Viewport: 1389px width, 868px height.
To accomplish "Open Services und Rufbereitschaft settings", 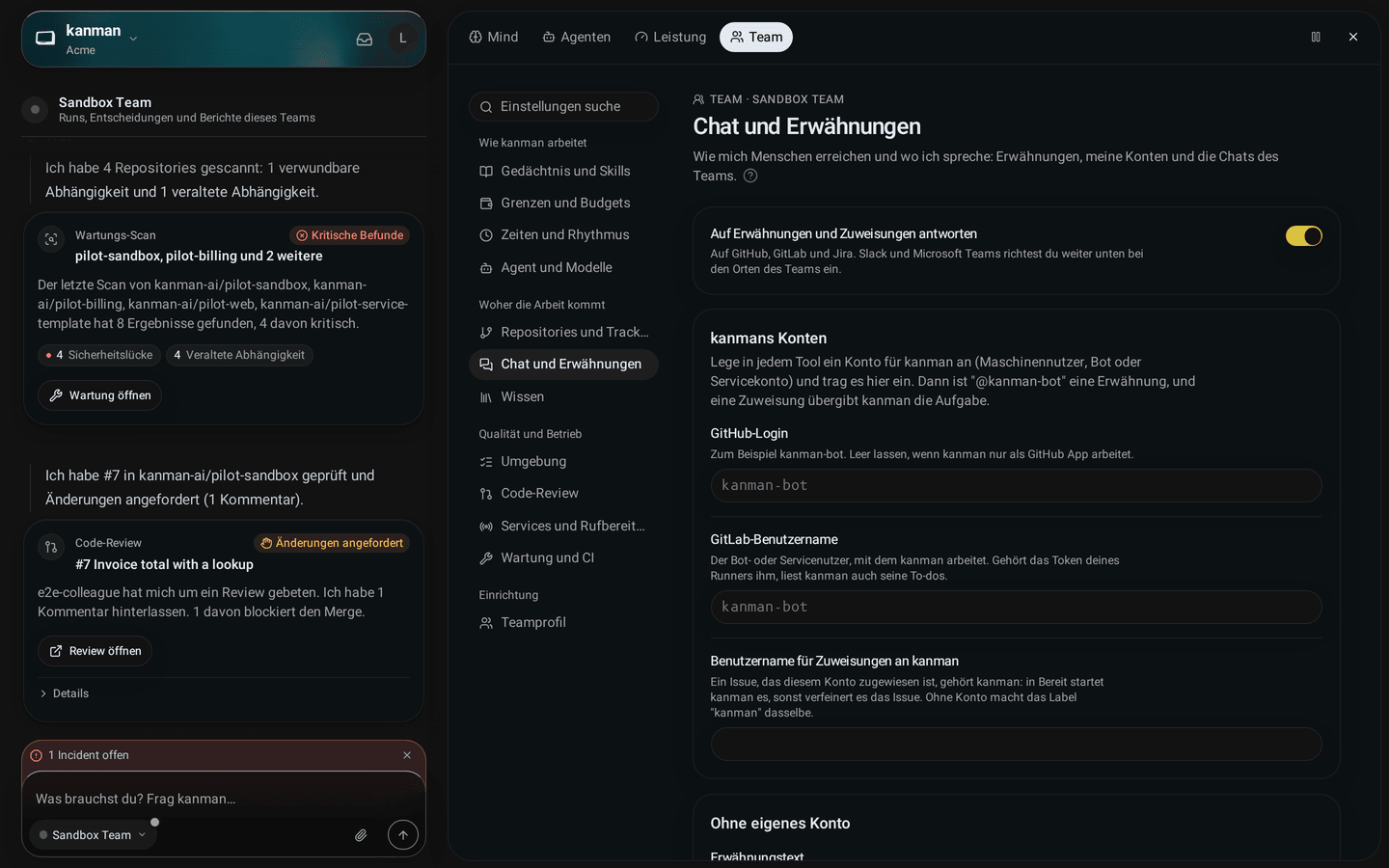I will click(563, 526).
